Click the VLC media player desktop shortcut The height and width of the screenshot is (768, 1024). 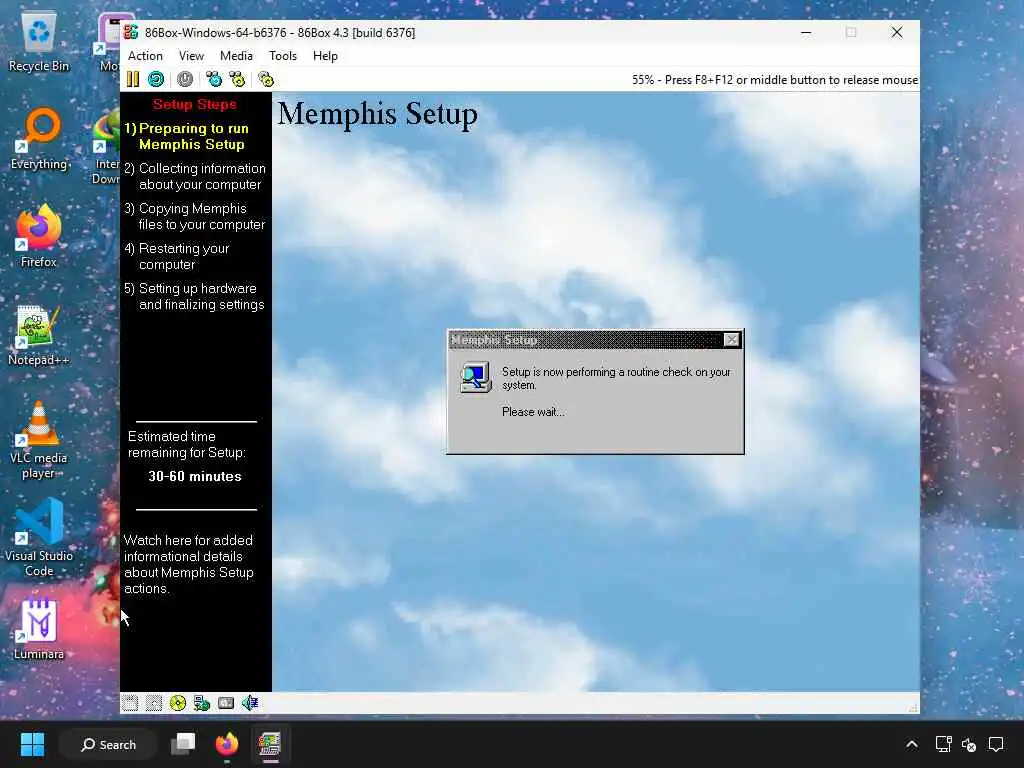(39, 440)
